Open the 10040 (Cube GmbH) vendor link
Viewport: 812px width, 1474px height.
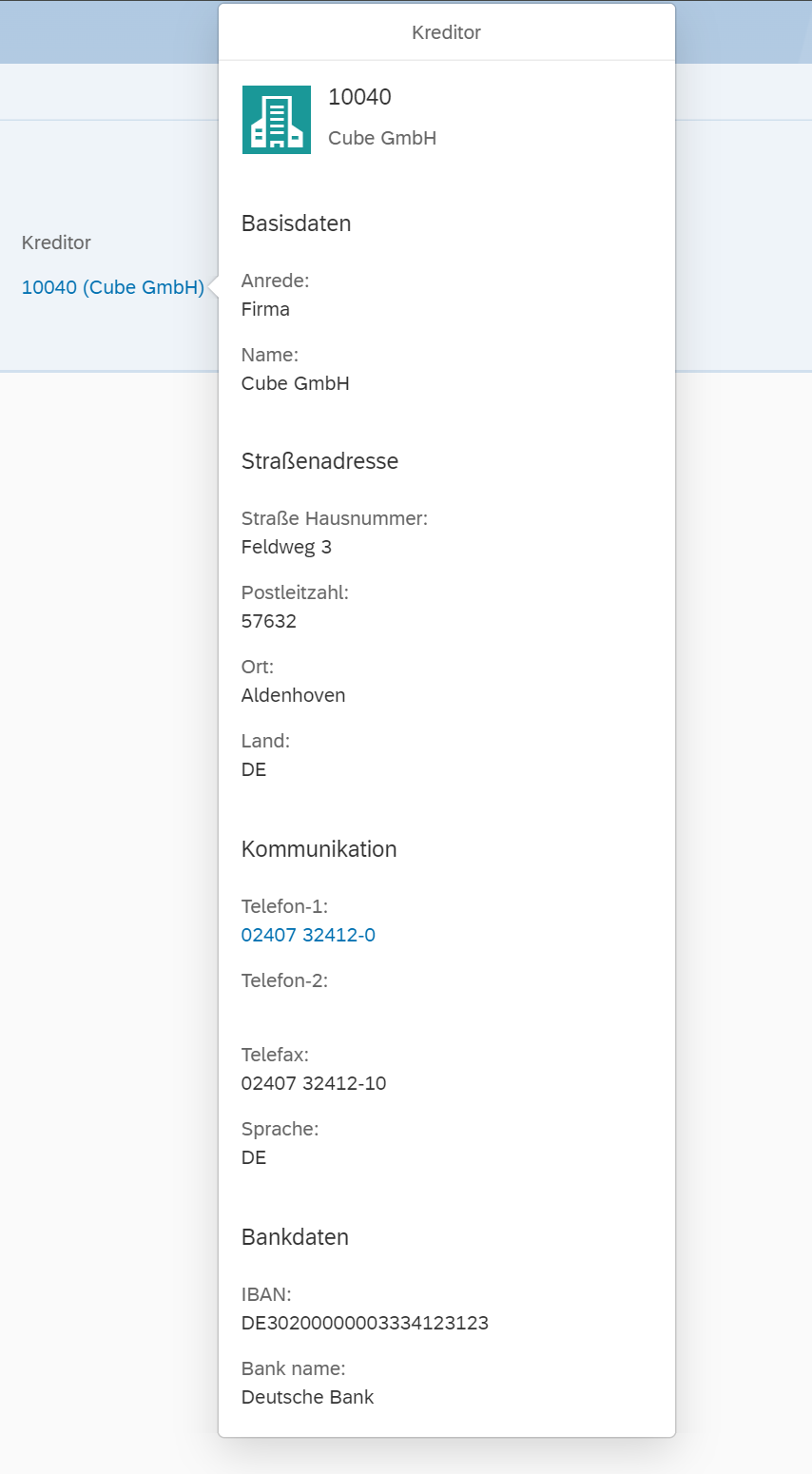(113, 286)
